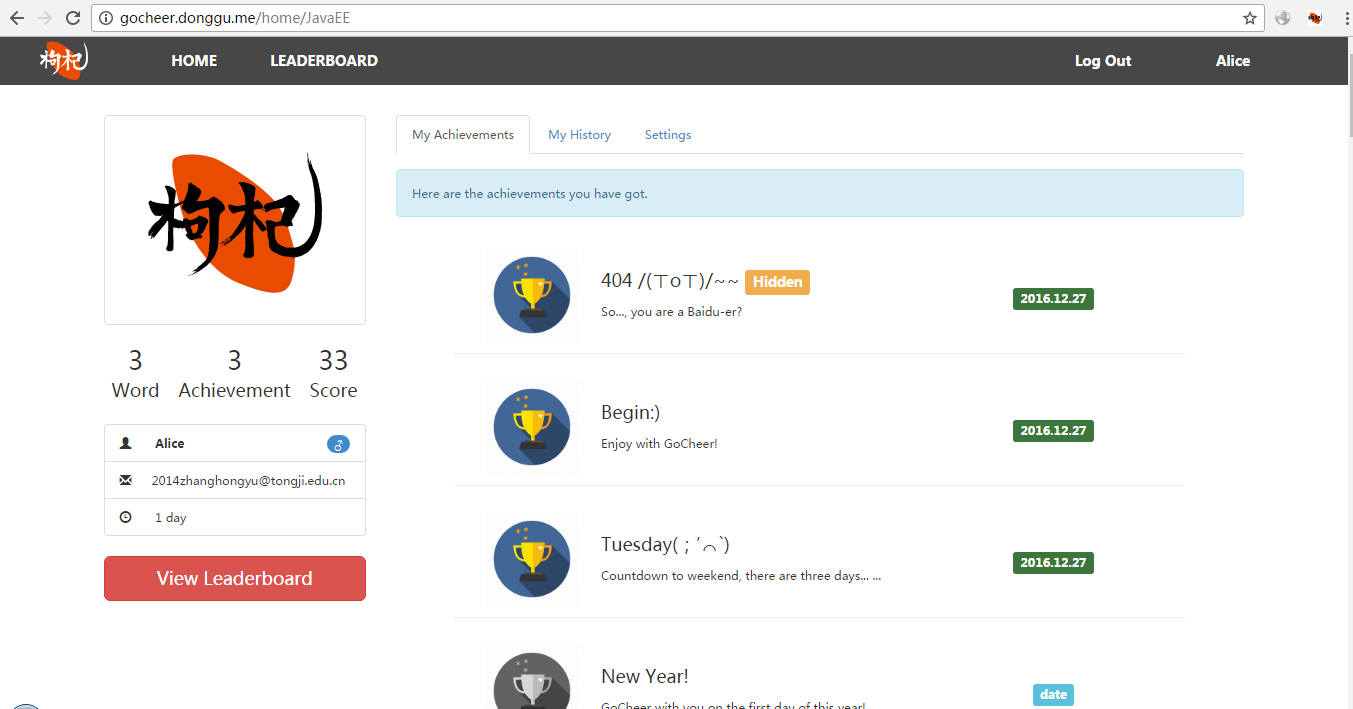The width and height of the screenshot is (1353, 709).
Task: Click Log Out in navbar
Action: 1103,61
